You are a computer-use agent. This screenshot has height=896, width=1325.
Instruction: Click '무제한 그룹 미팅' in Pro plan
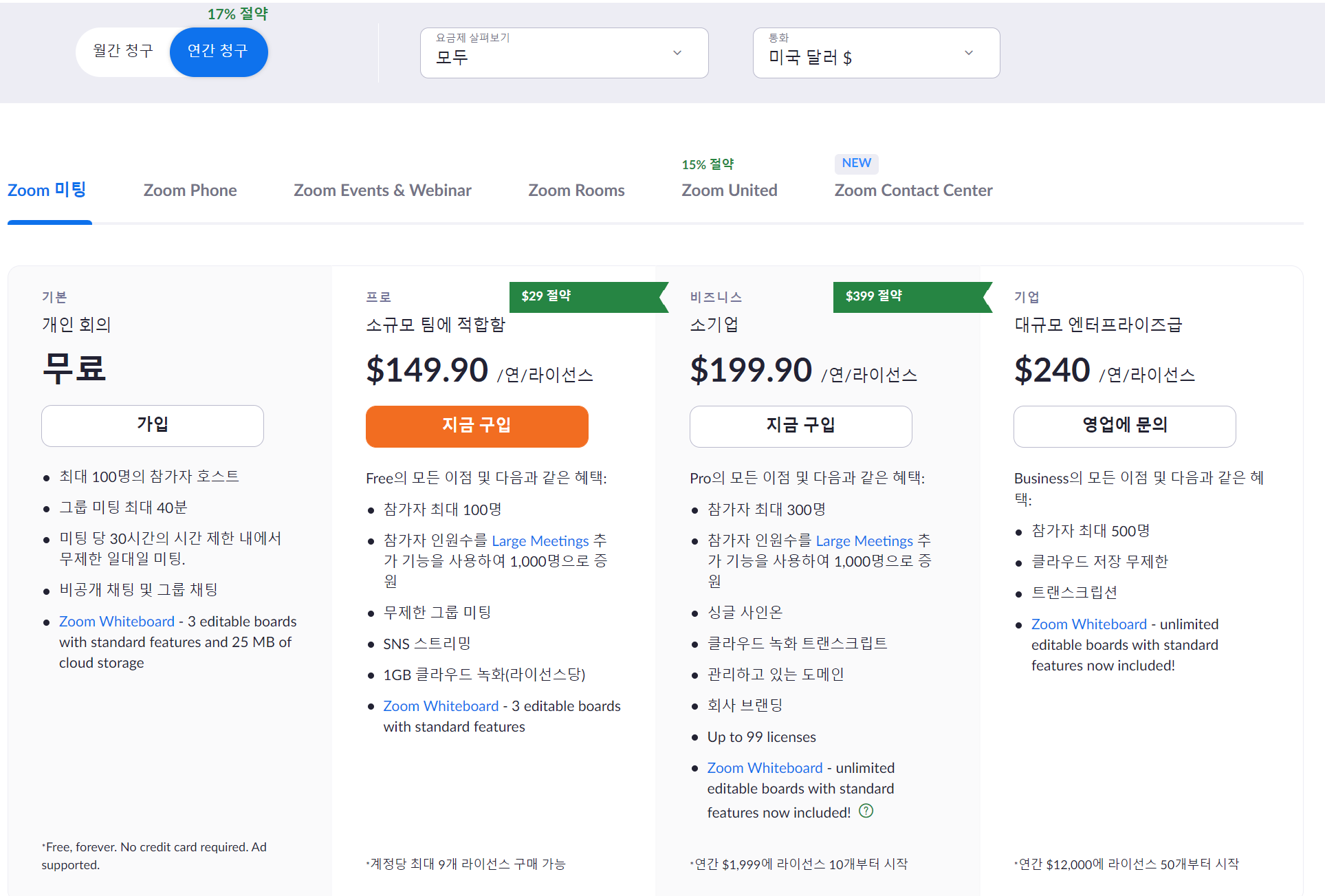click(437, 613)
